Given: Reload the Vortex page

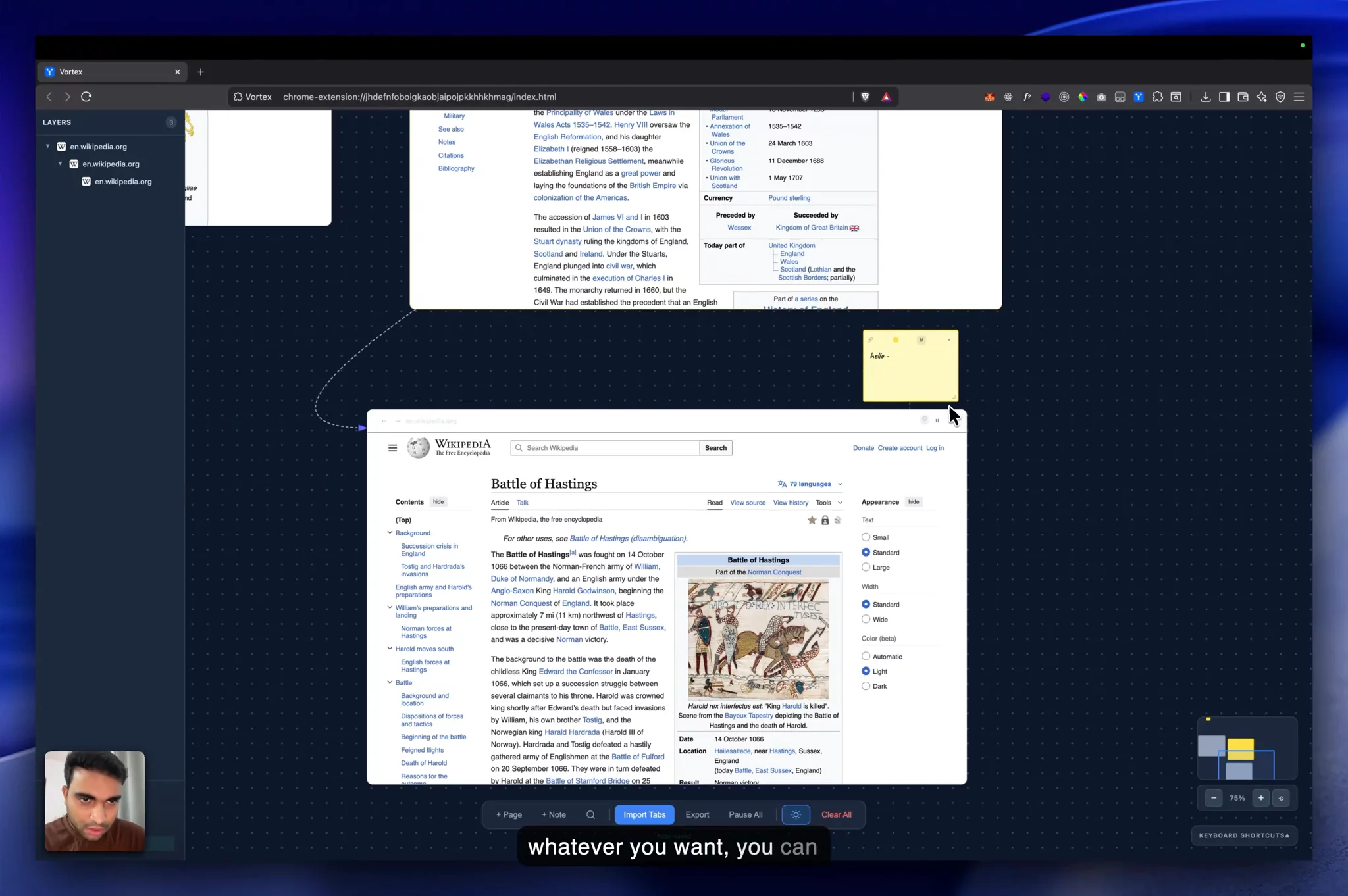Looking at the screenshot, I should pos(86,97).
